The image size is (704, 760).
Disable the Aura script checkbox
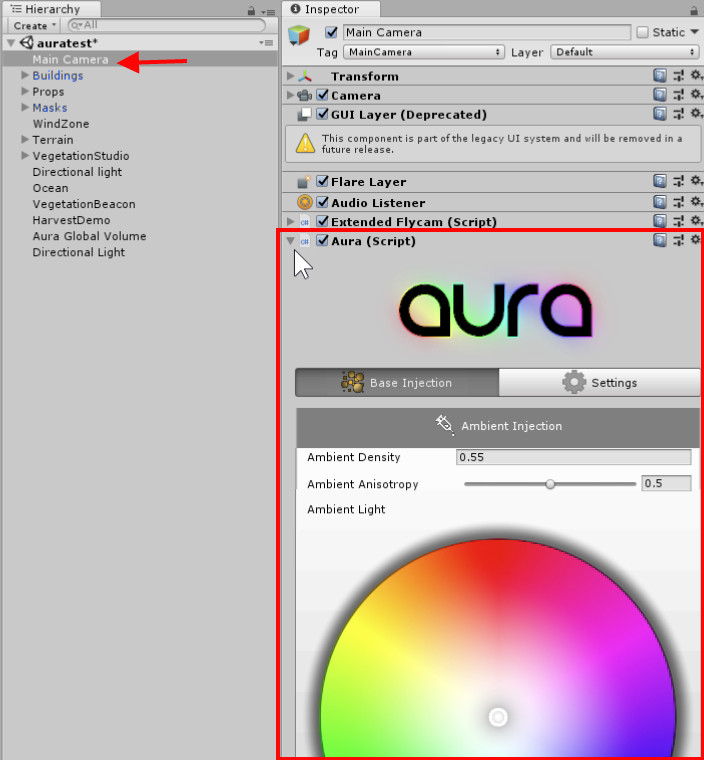tap(322, 240)
